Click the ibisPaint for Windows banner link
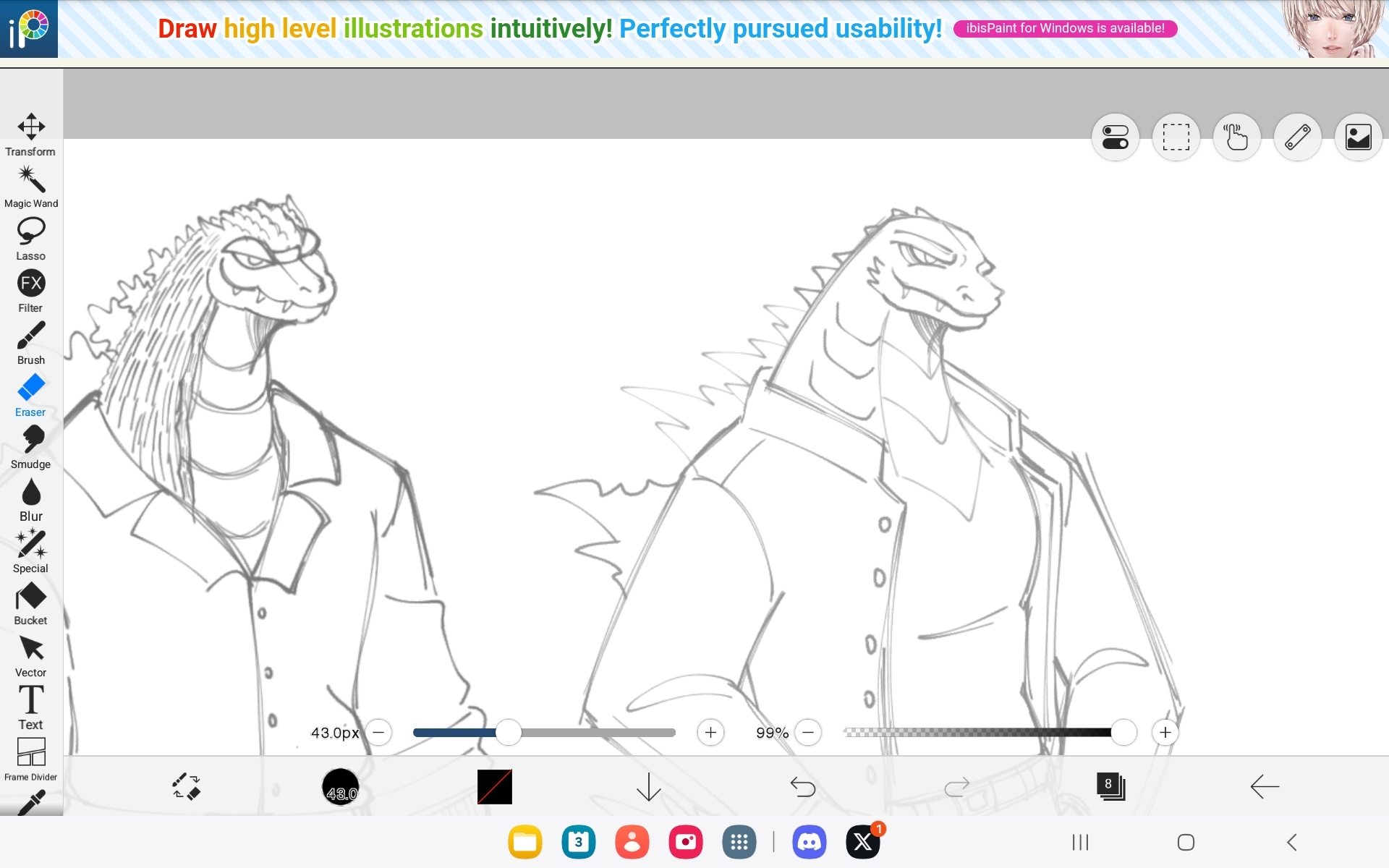This screenshot has width=1389, height=868. pos(1065,28)
